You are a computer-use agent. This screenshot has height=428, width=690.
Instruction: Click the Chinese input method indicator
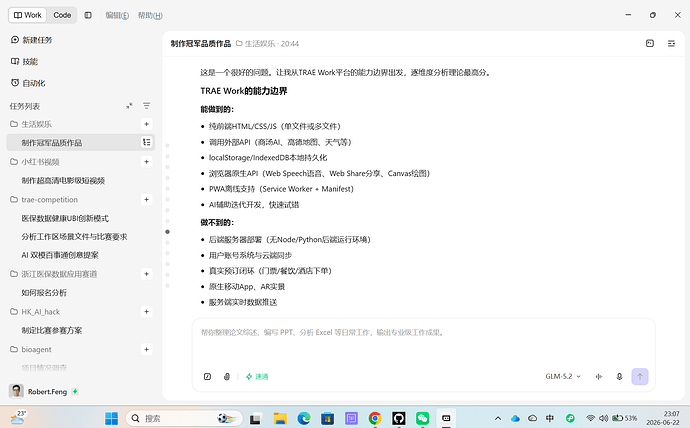550,418
